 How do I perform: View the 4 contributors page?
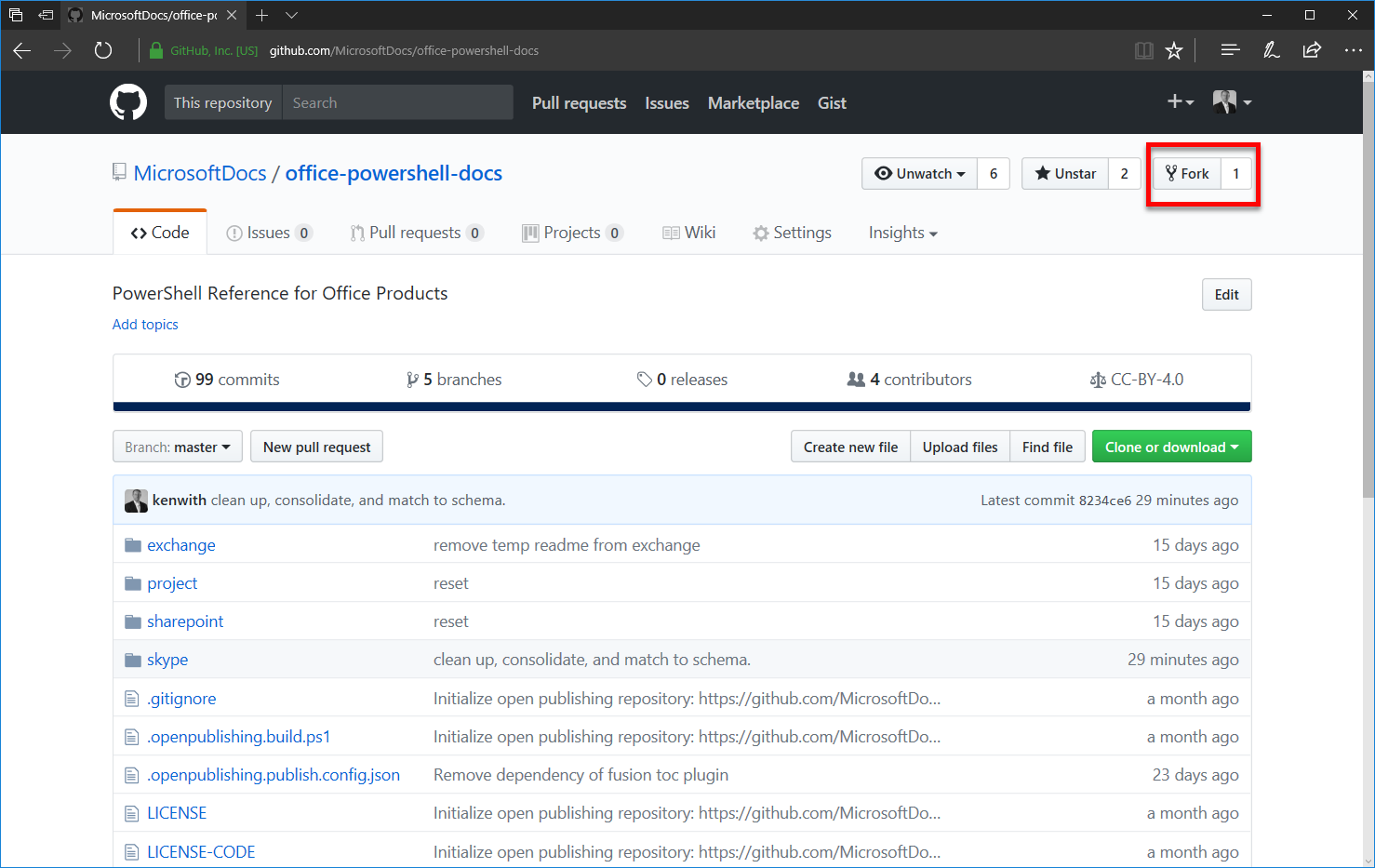tap(909, 380)
